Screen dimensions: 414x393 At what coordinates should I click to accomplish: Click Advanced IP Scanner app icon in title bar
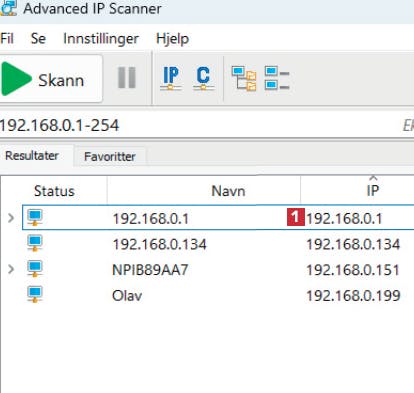(9, 8)
